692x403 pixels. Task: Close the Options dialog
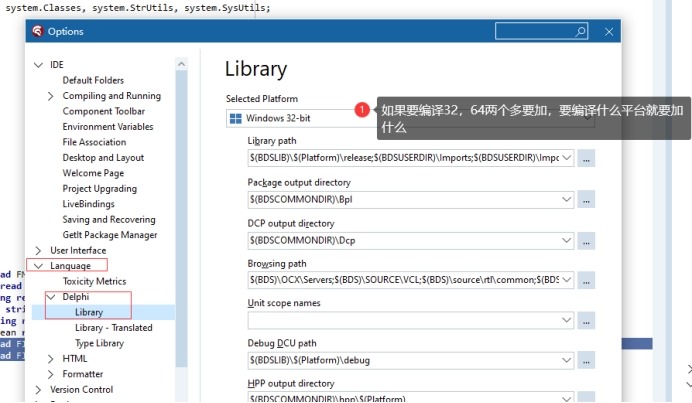(609, 32)
